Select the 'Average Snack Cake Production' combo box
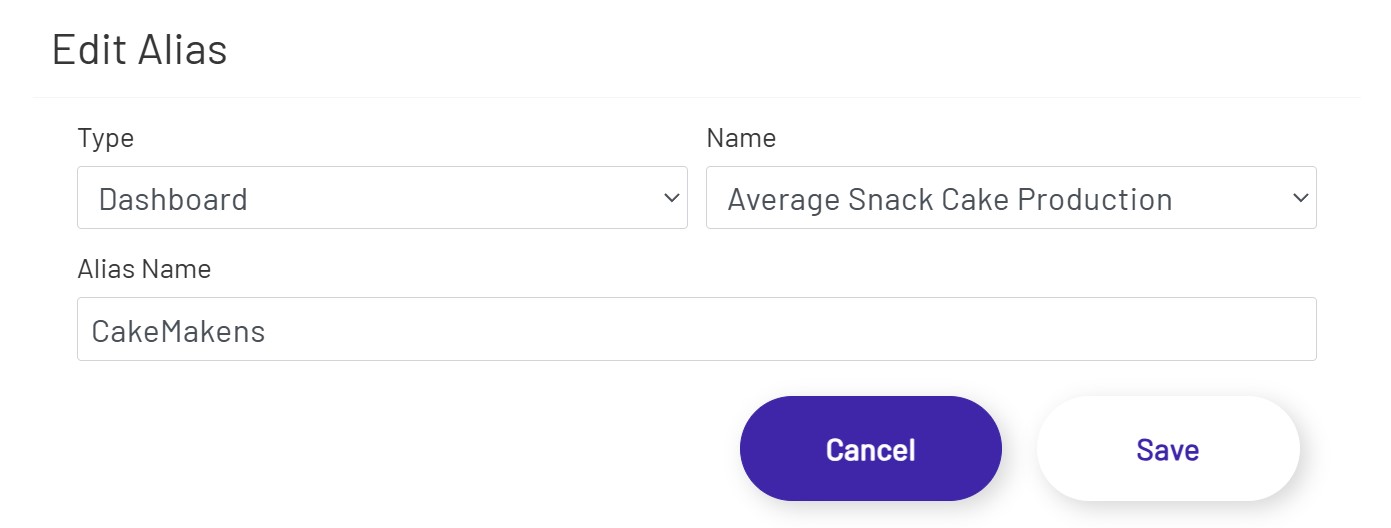This screenshot has width=1391, height=528. tap(949, 199)
